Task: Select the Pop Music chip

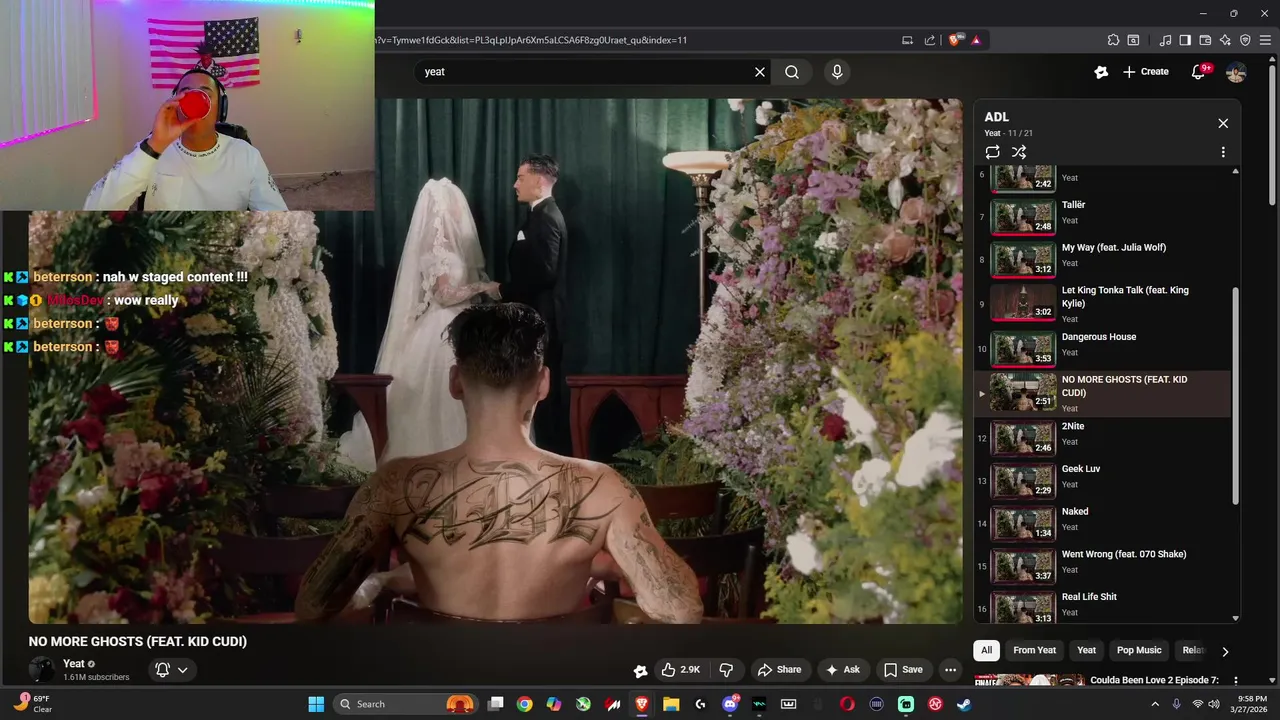Action: tap(1139, 650)
